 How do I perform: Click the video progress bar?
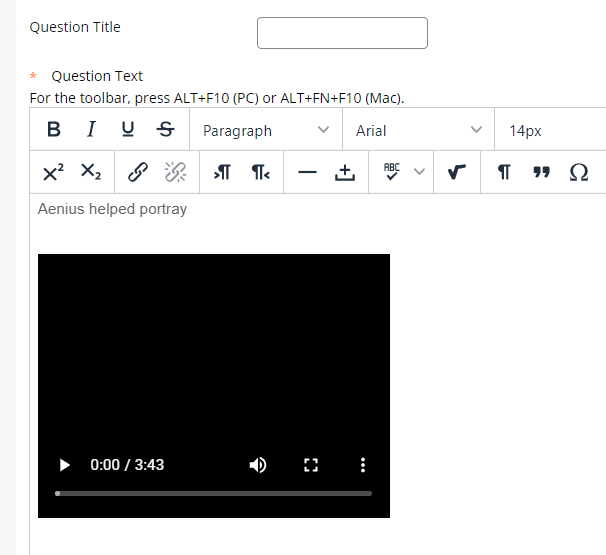(x=214, y=494)
